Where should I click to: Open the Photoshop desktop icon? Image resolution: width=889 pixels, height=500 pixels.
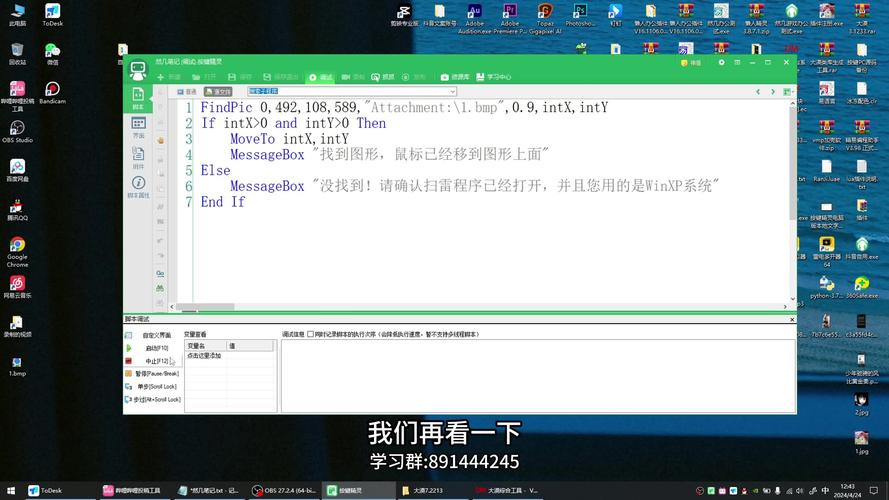[580, 15]
